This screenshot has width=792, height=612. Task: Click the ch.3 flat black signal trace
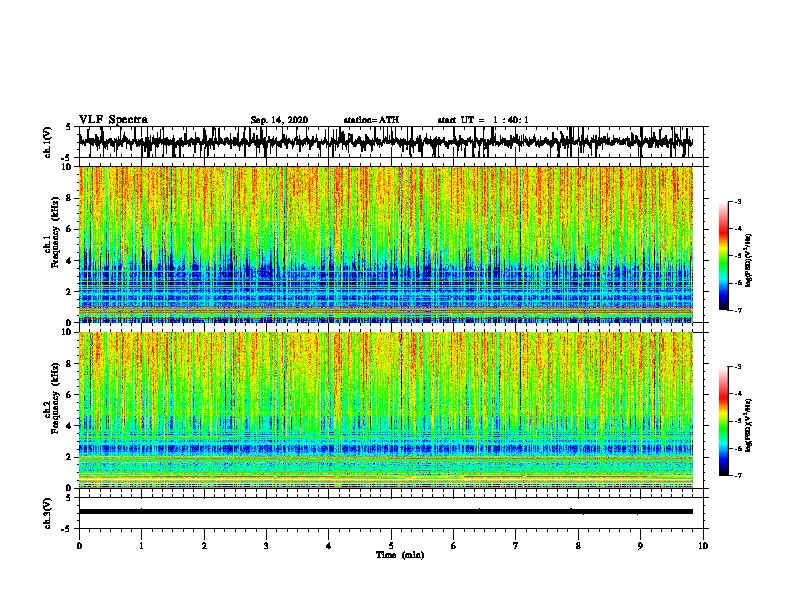coord(385,512)
